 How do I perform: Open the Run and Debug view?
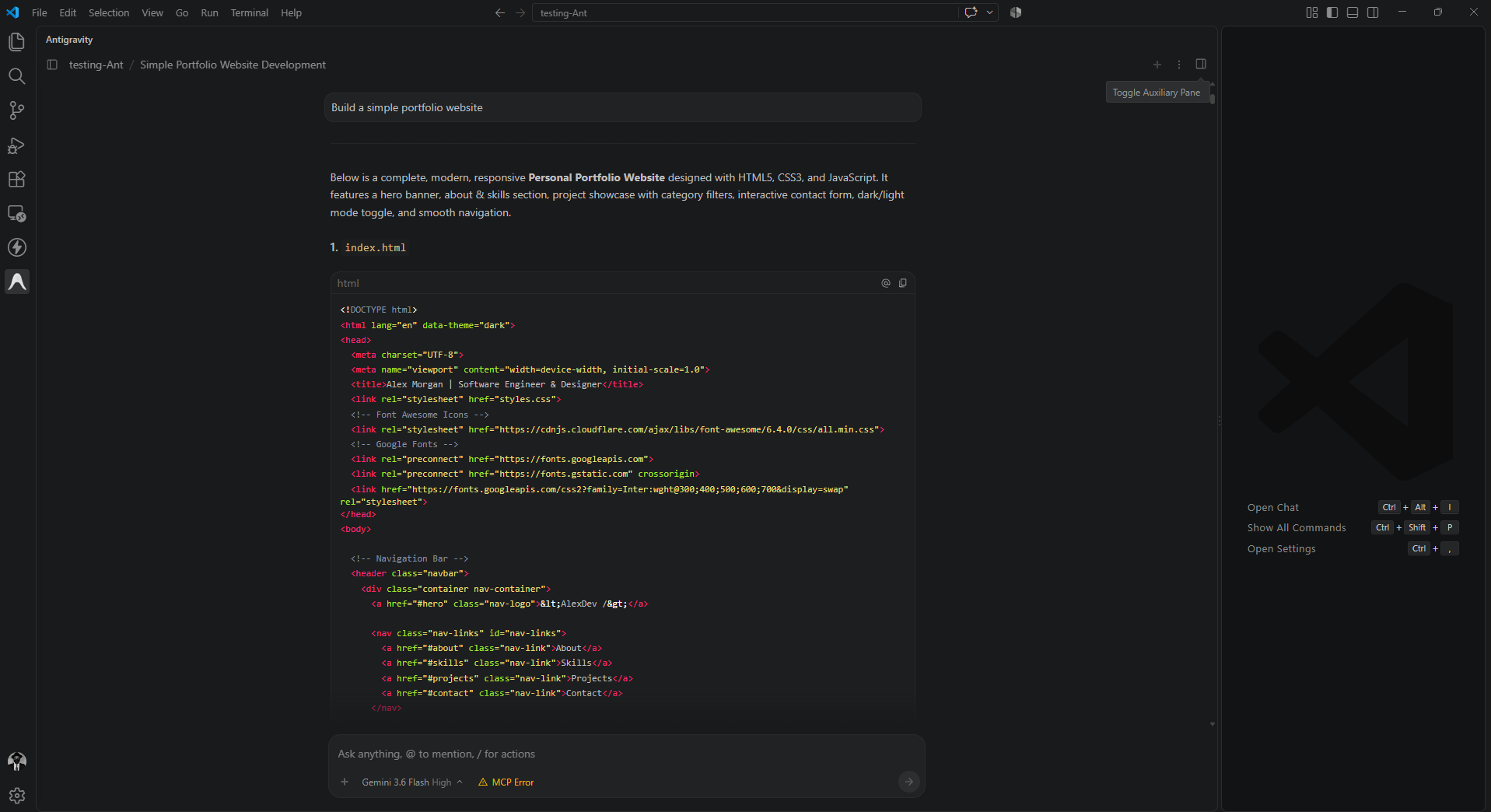(16, 145)
